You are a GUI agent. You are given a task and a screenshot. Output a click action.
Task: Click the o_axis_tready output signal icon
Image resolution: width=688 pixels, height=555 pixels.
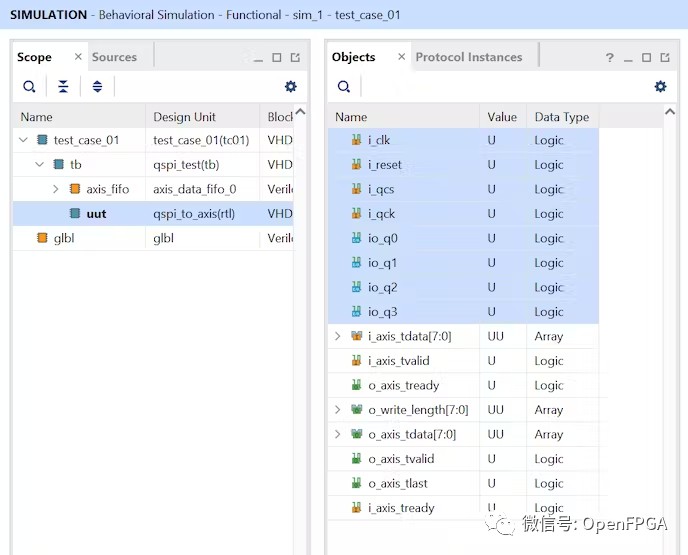357,385
